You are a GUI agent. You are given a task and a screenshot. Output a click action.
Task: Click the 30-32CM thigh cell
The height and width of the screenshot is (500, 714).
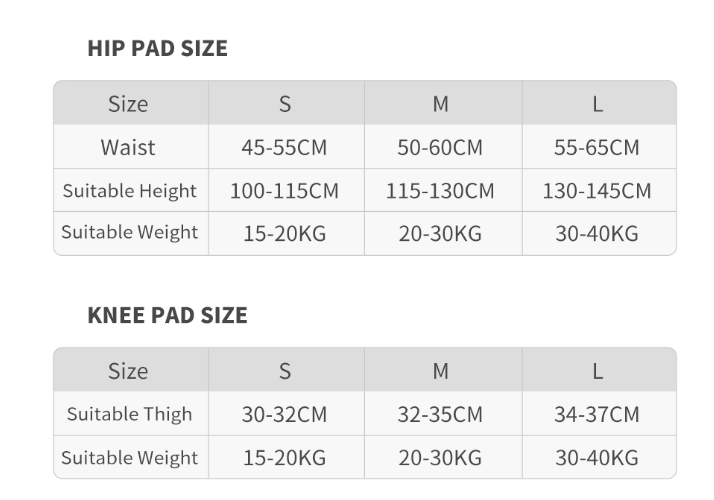pos(284,414)
